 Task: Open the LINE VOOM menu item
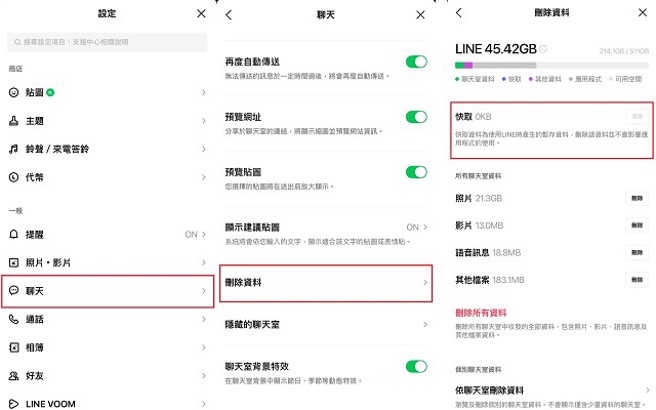(x=108, y=404)
